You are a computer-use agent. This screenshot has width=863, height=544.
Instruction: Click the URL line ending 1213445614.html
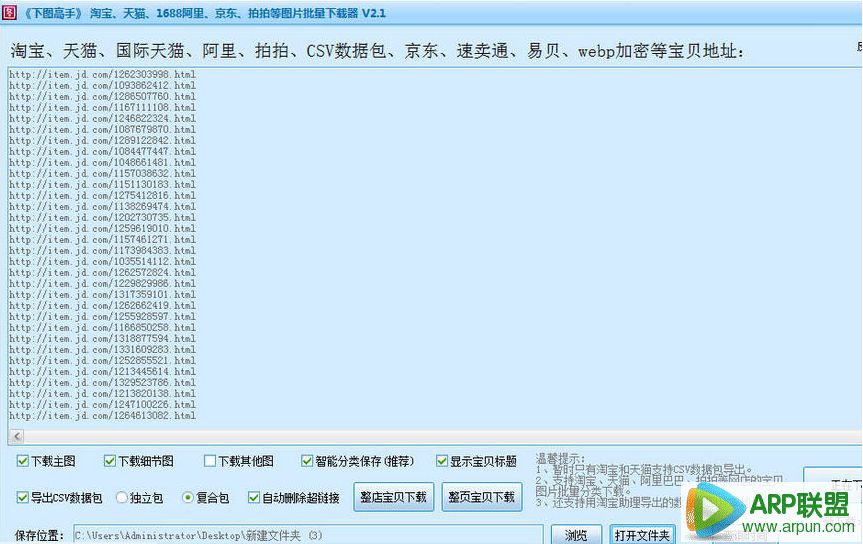102,372
